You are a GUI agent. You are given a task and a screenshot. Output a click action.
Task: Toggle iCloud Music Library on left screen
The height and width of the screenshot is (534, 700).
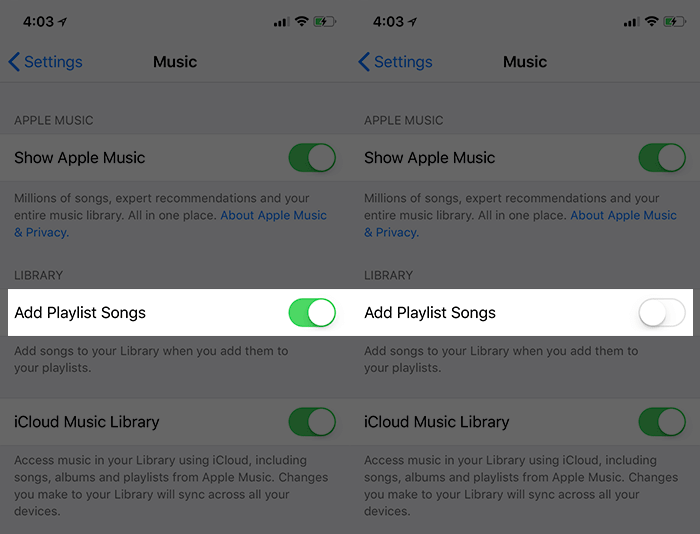(312, 421)
